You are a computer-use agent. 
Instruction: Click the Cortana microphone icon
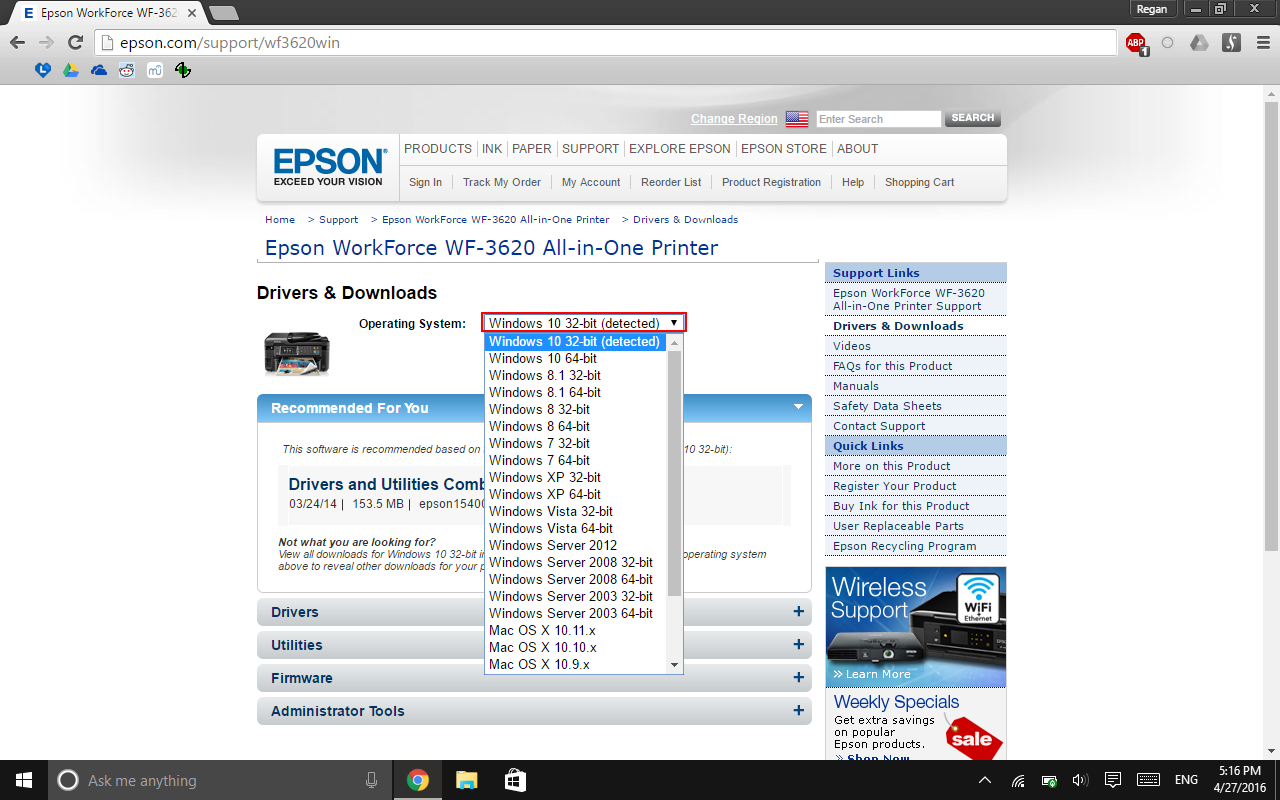pos(372,780)
